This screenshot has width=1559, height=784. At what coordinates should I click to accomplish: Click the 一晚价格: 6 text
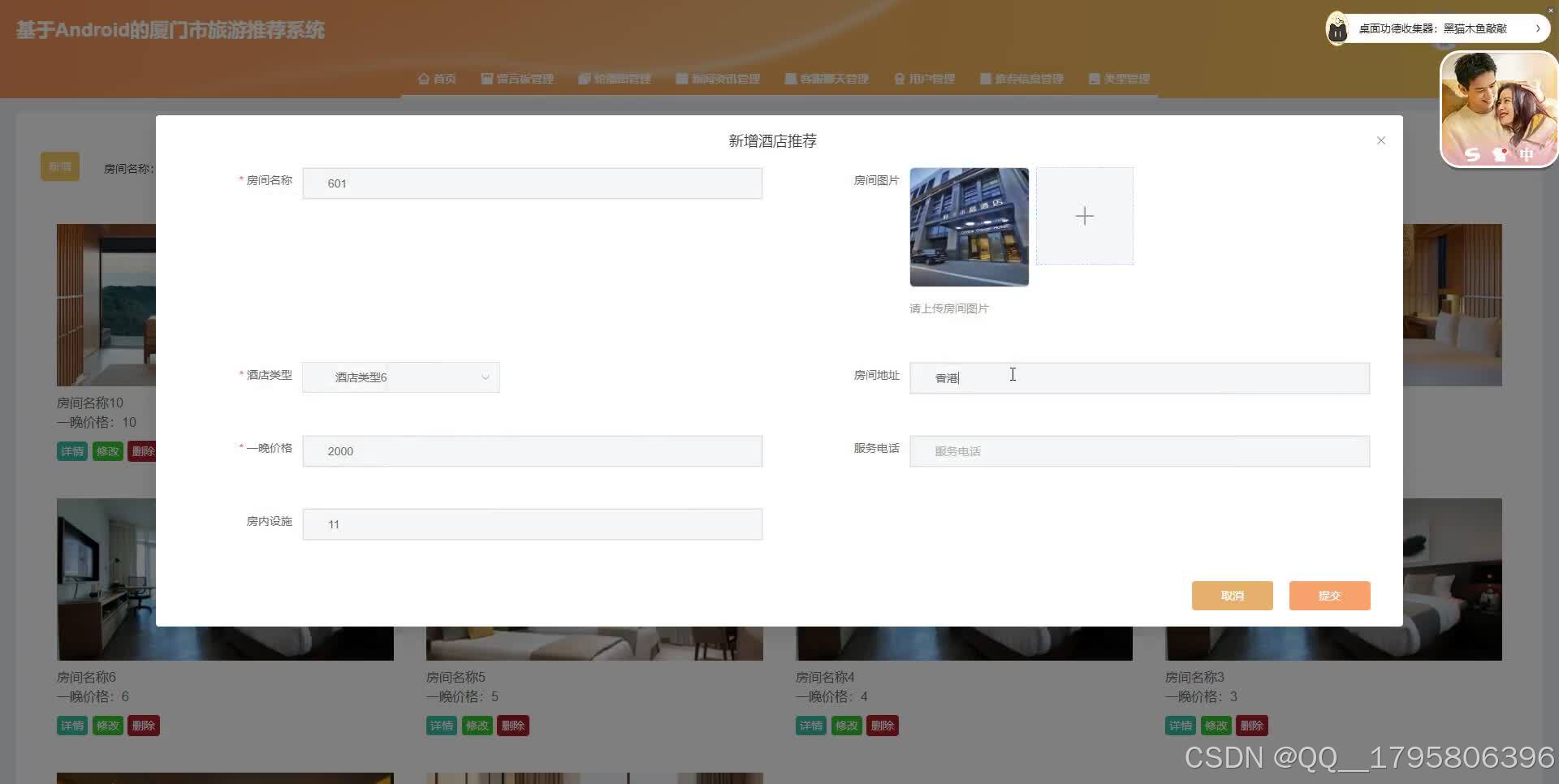(93, 696)
